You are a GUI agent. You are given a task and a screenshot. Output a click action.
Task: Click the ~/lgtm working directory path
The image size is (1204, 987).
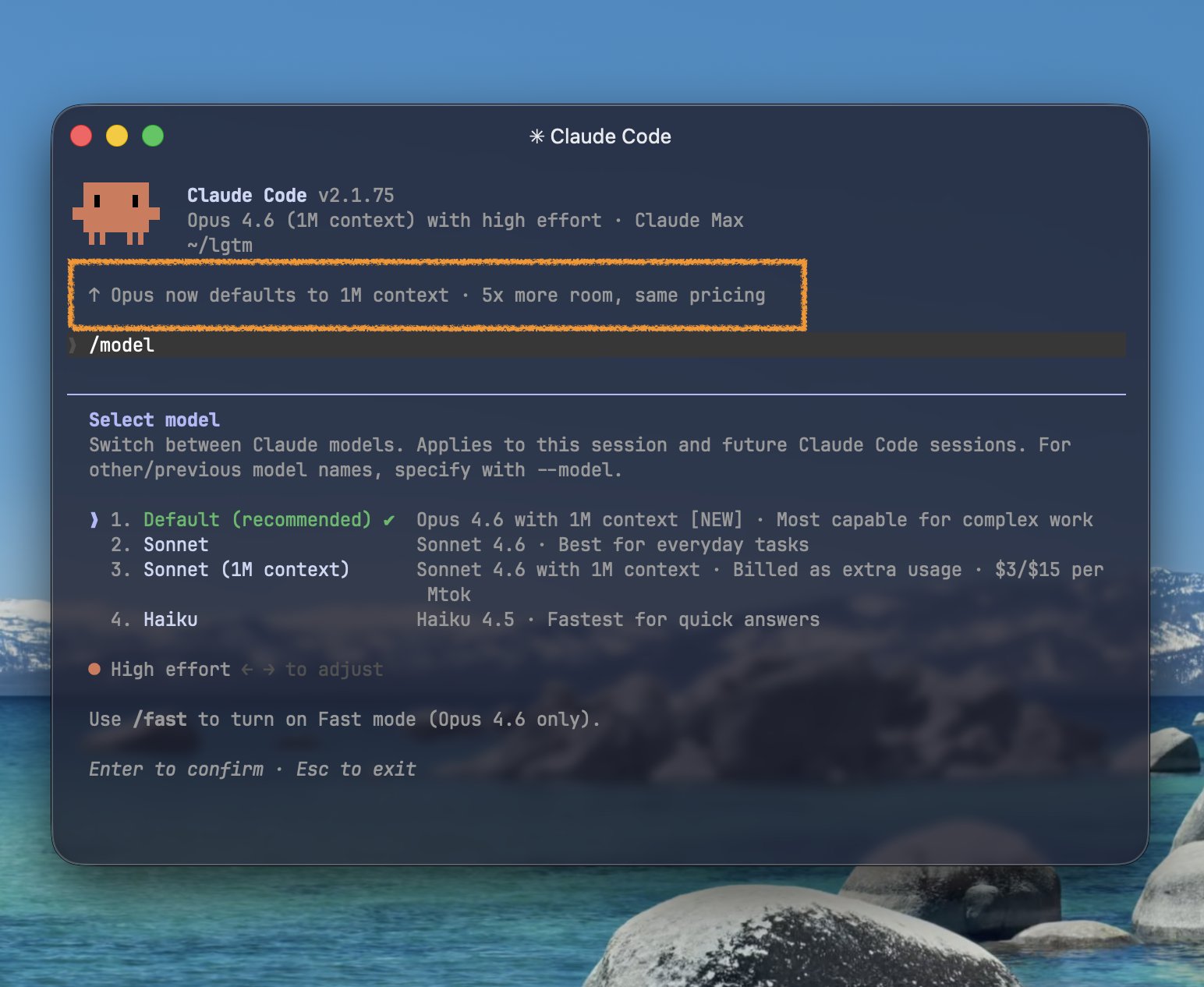click(220, 246)
